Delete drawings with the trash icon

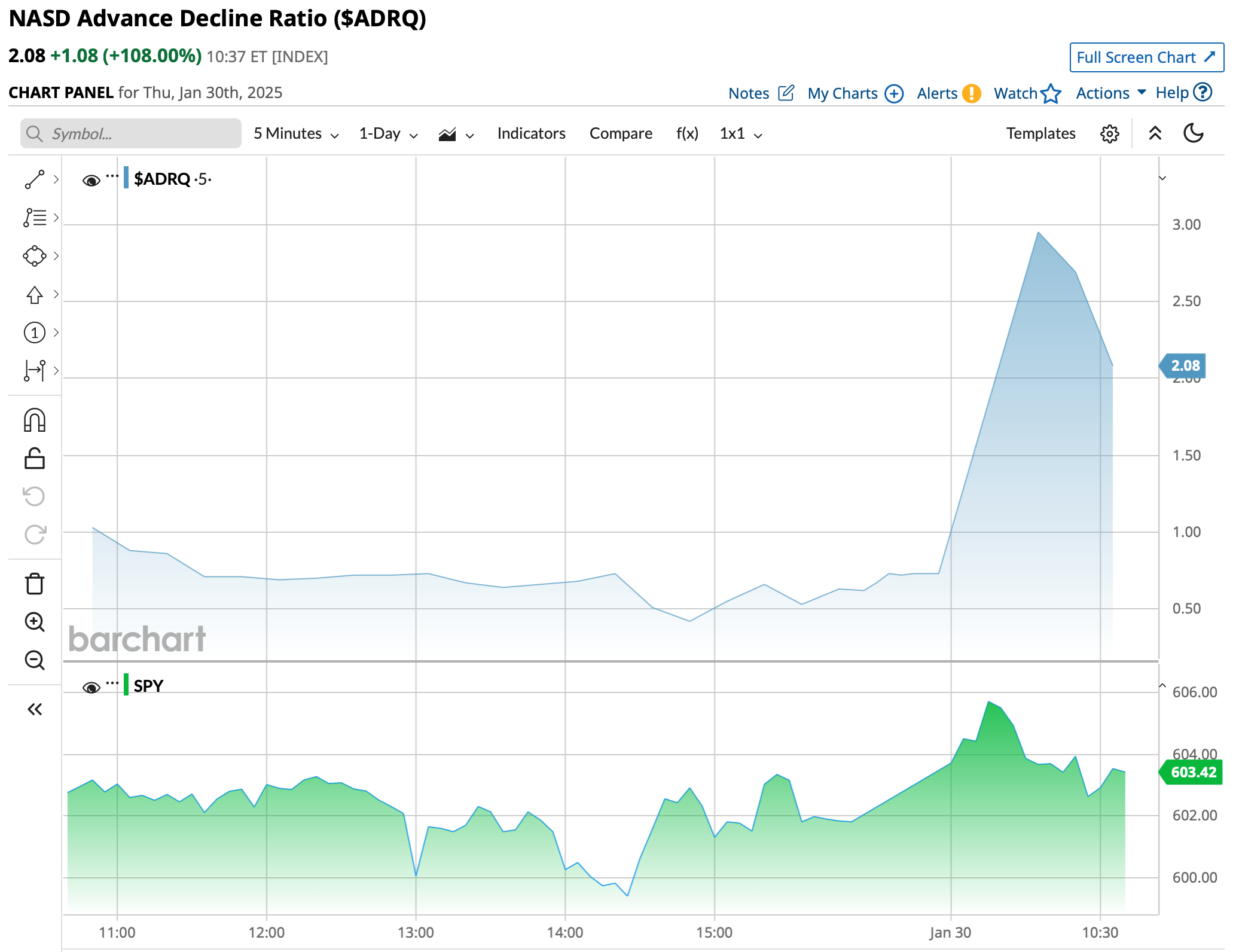tap(34, 584)
